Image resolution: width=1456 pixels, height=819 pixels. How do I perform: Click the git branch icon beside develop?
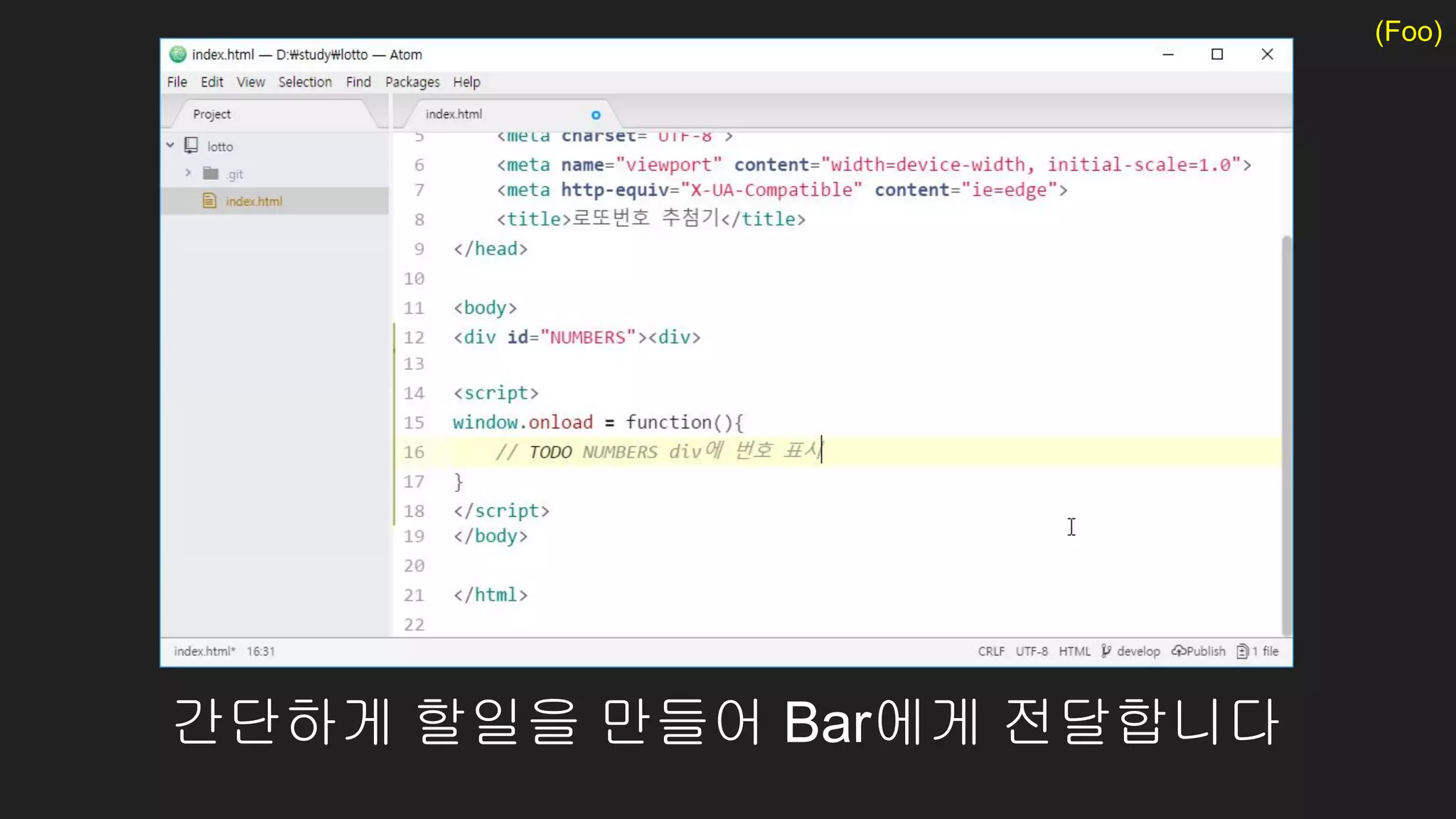pos(1106,651)
